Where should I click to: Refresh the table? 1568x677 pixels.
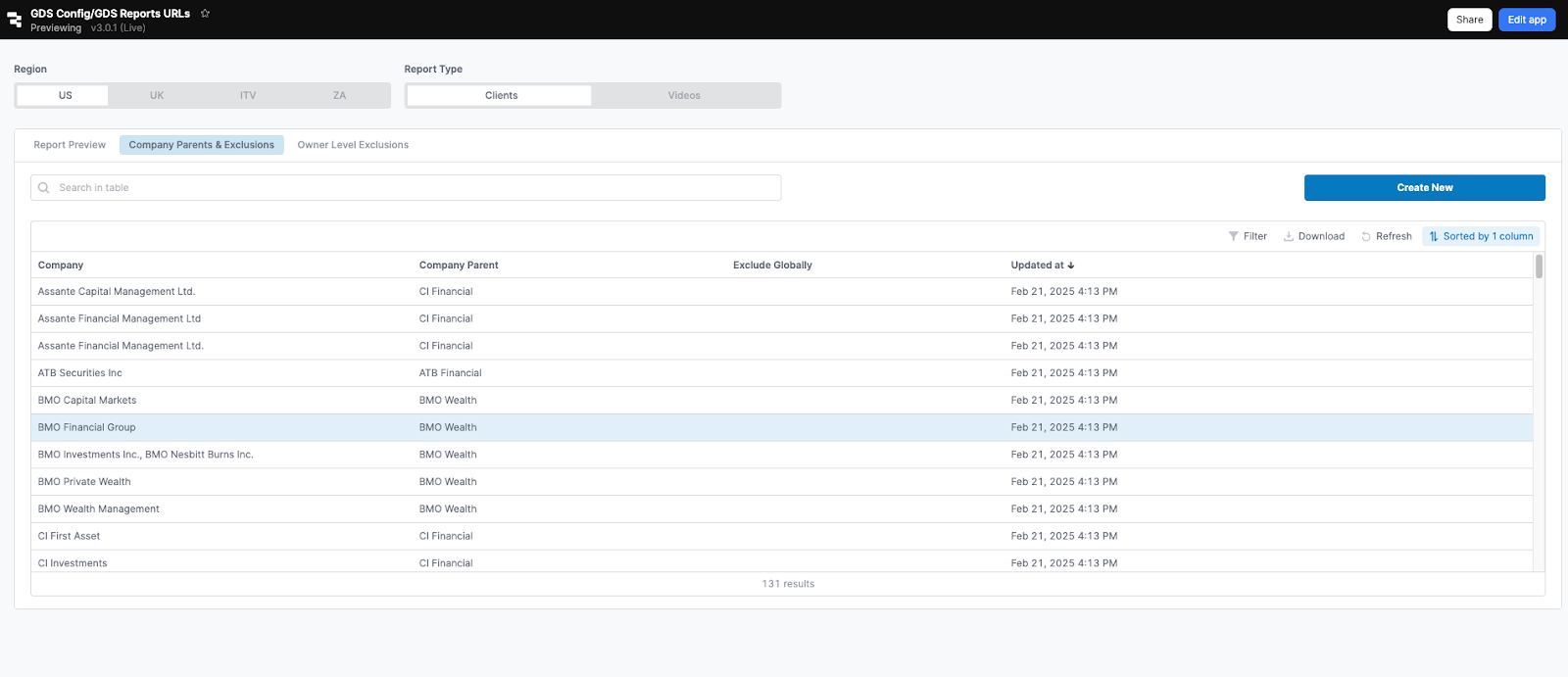pos(1387,236)
